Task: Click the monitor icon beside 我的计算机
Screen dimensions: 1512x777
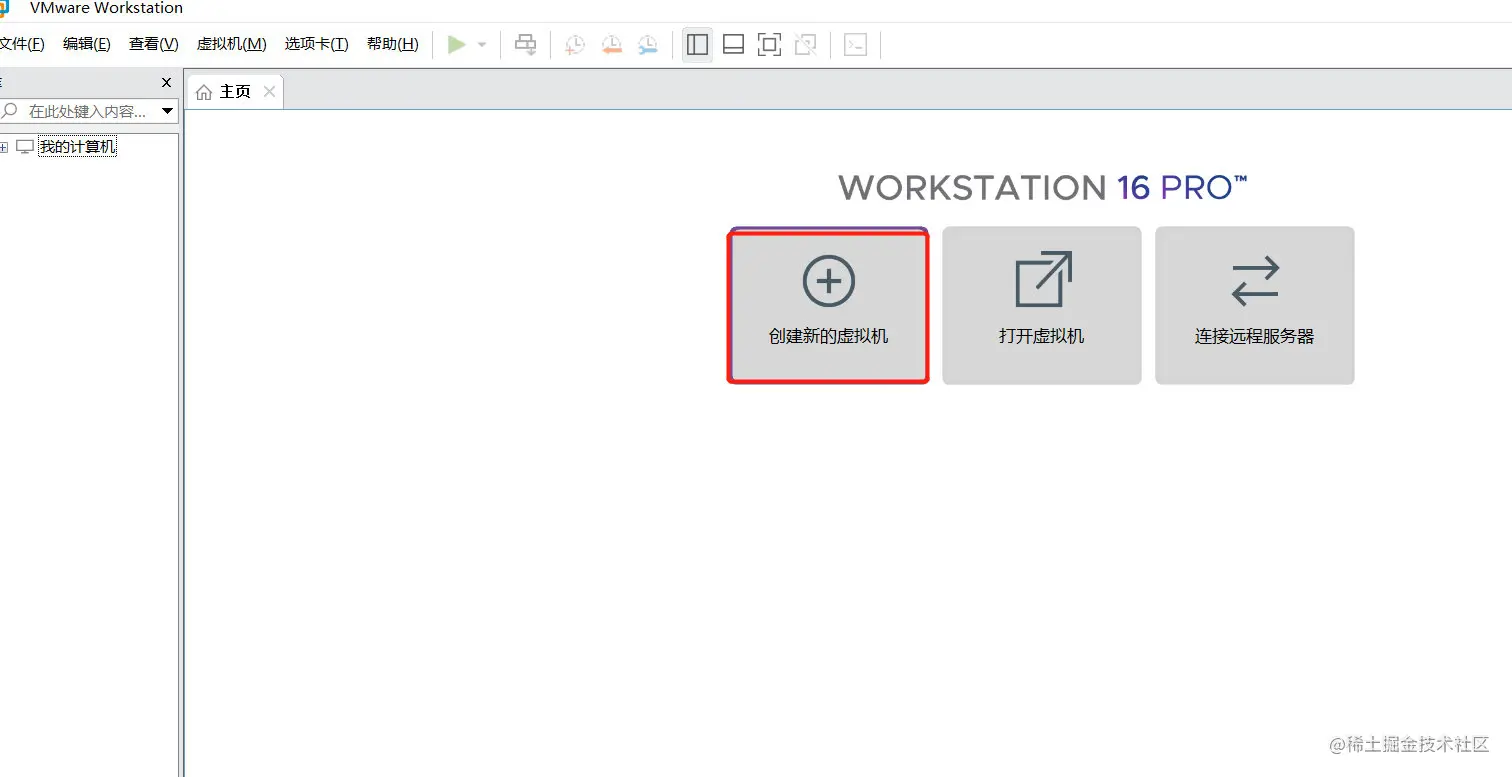Action: click(x=25, y=147)
